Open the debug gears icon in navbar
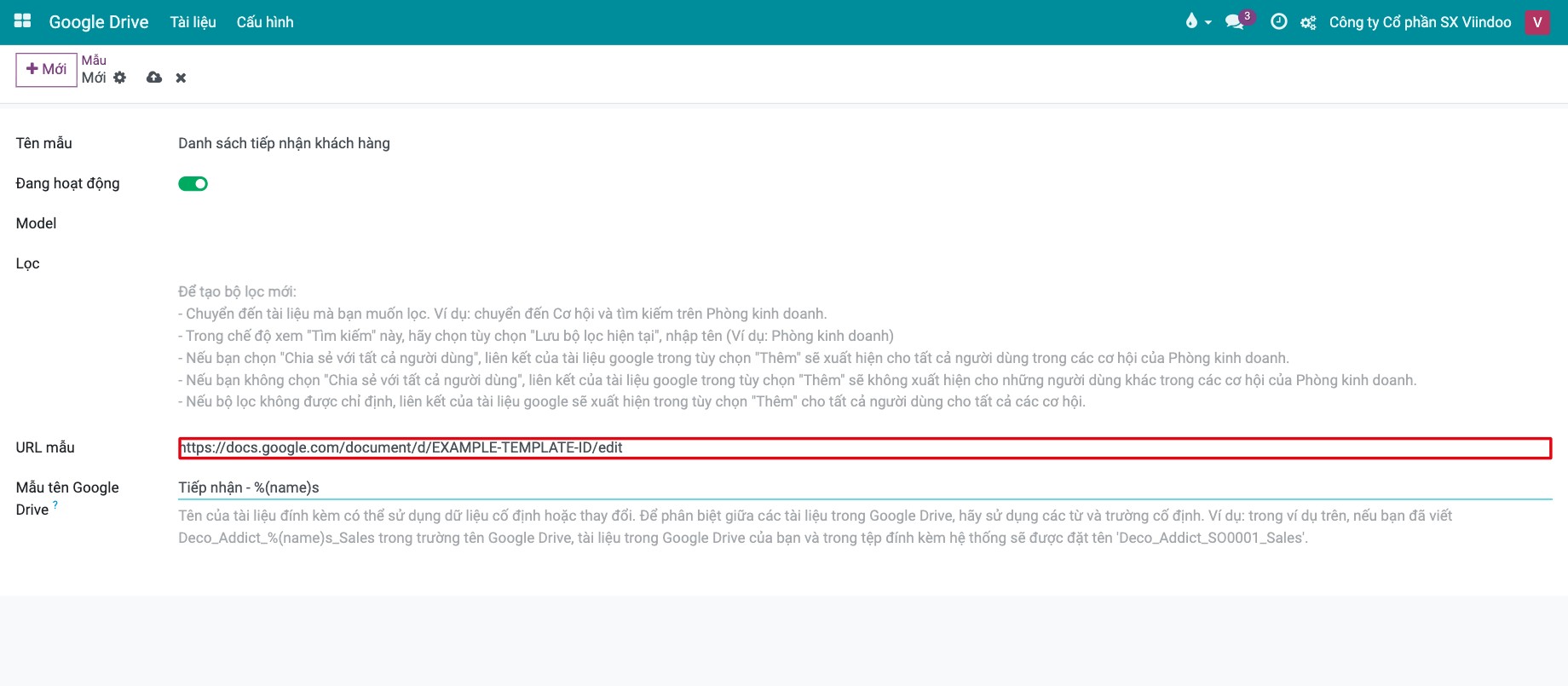 pos(1308,23)
